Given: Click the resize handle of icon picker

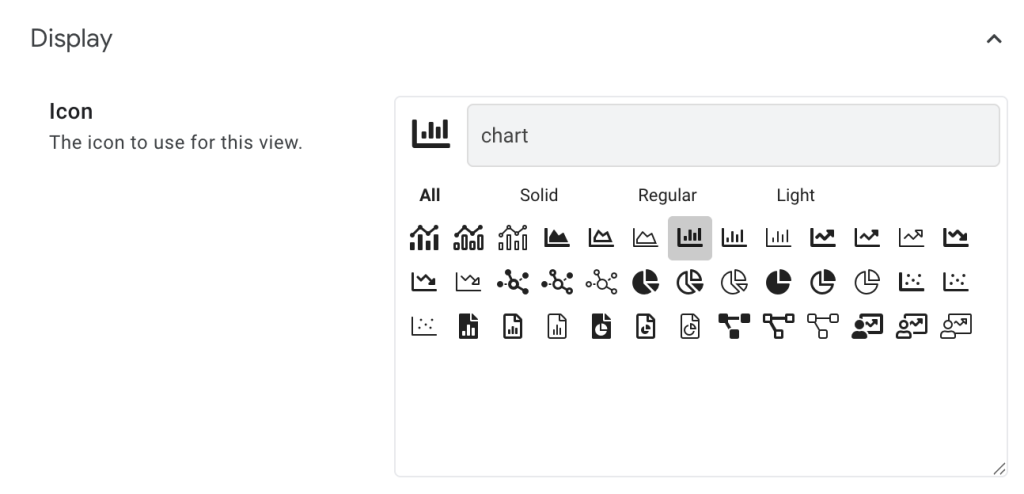Looking at the screenshot, I should [998, 468].
